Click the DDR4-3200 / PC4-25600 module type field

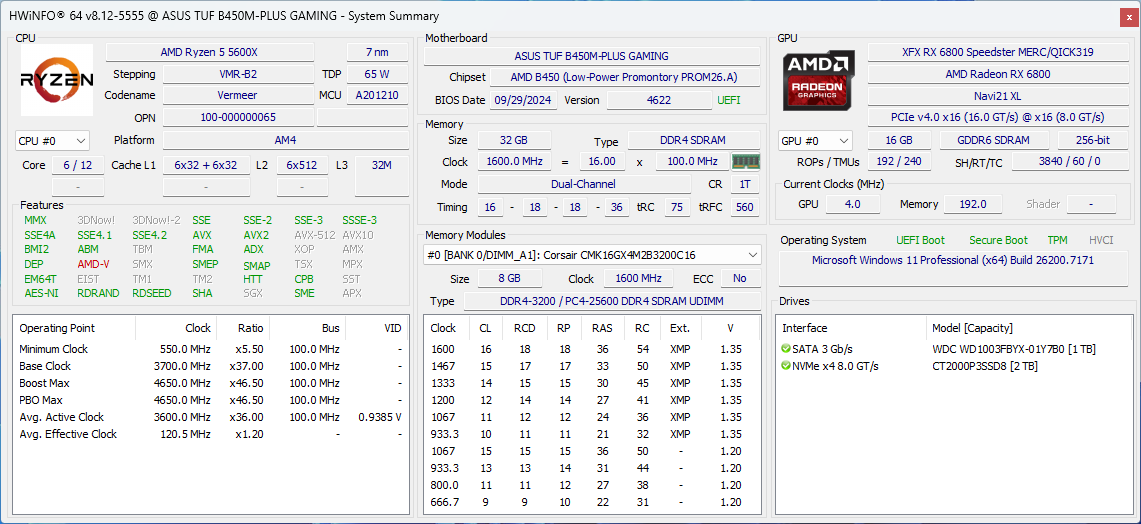point(611,301)
